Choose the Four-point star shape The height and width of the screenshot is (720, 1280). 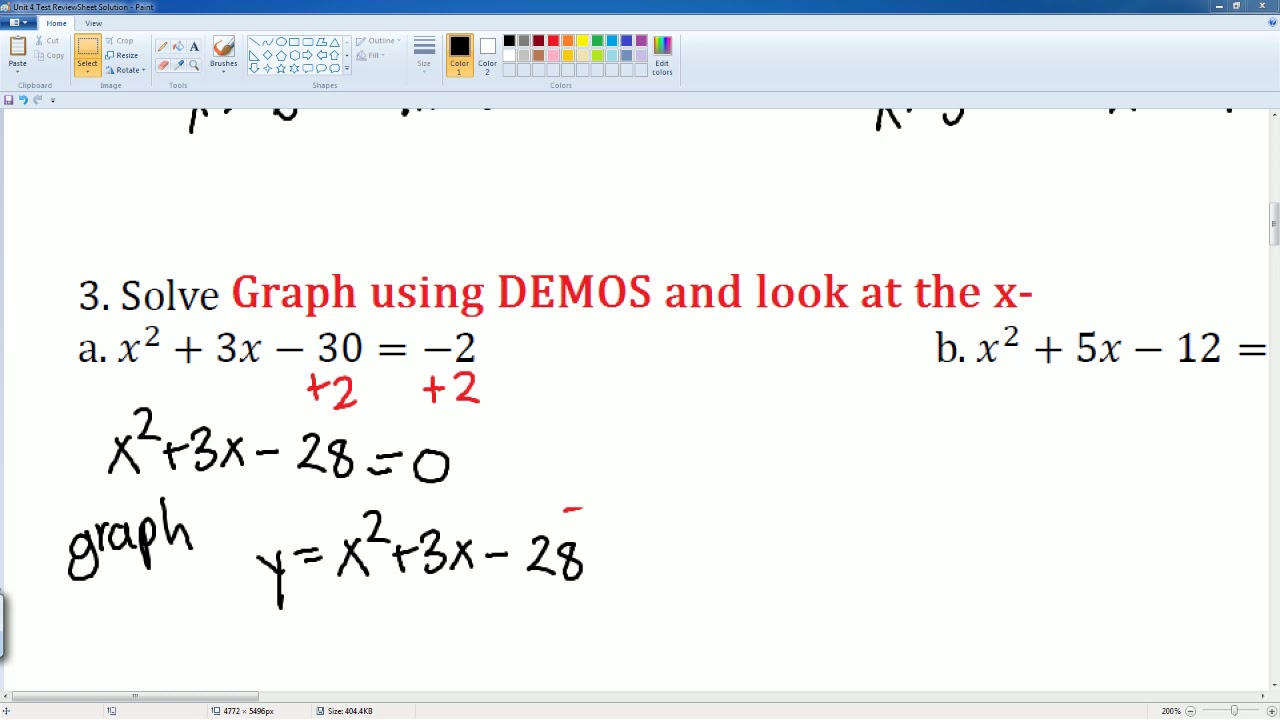coord(268,68)
